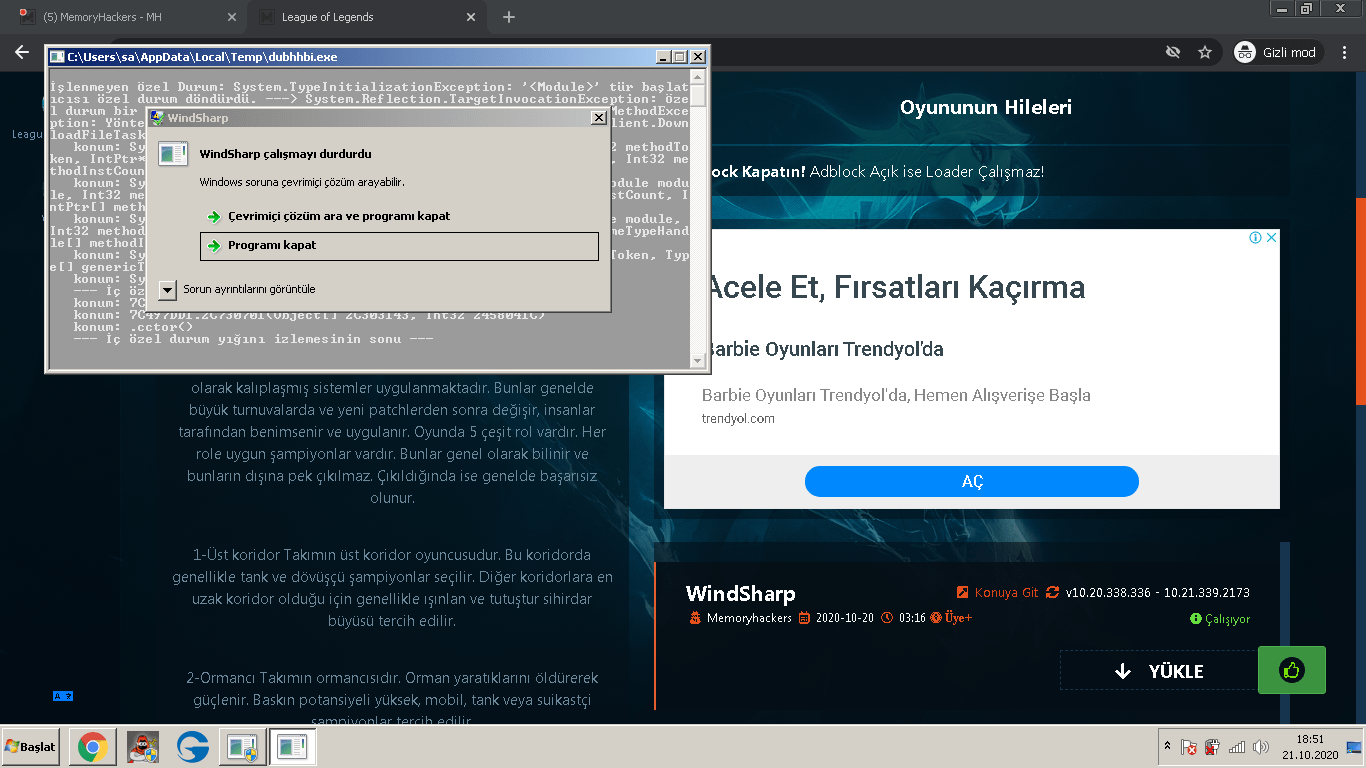Image resolution: width=1366 pixels, height=768 pixels.
Task: Click the YÜKLE download button
Action: [x=1158, y=671]
